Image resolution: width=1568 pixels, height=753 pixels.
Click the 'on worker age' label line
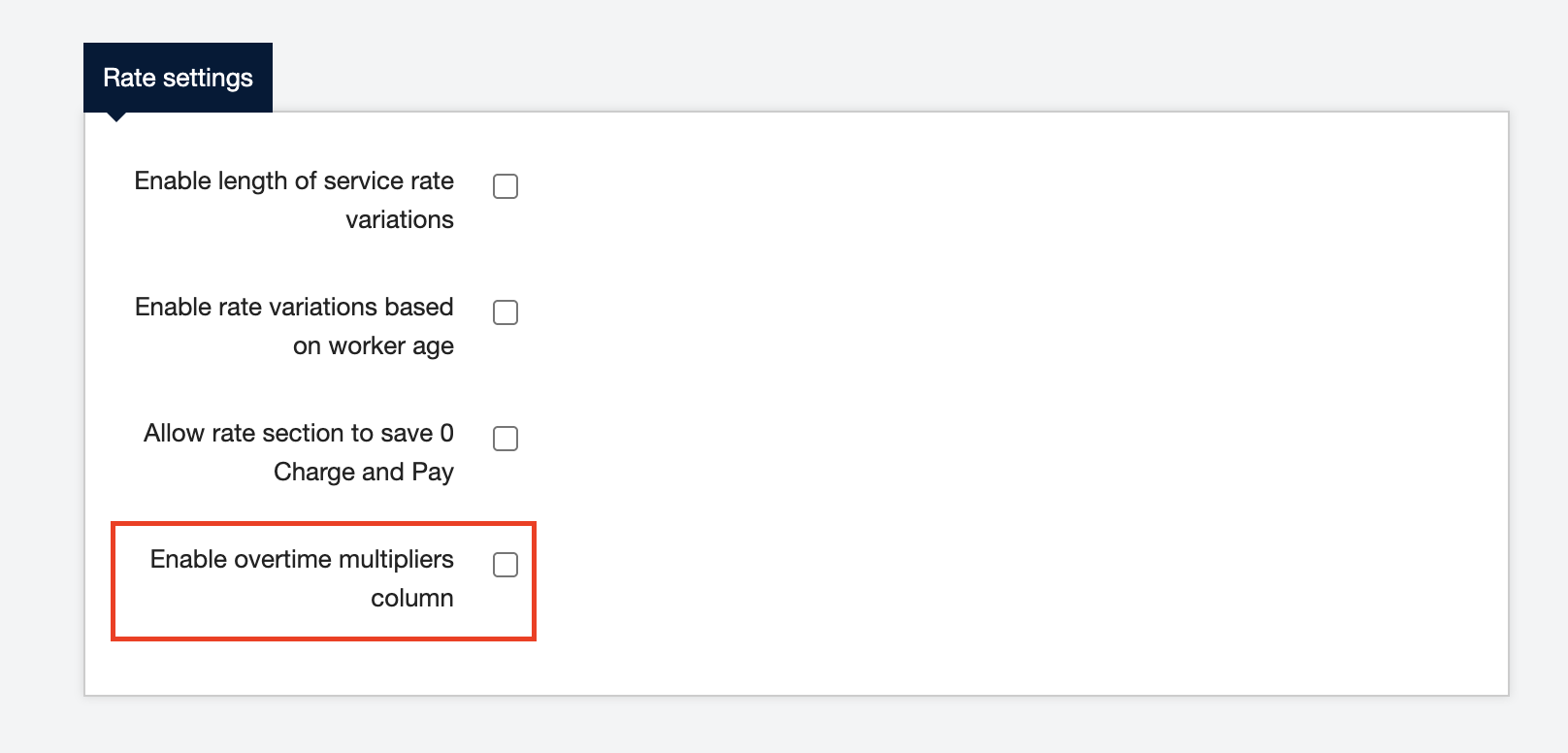point(373,346)
